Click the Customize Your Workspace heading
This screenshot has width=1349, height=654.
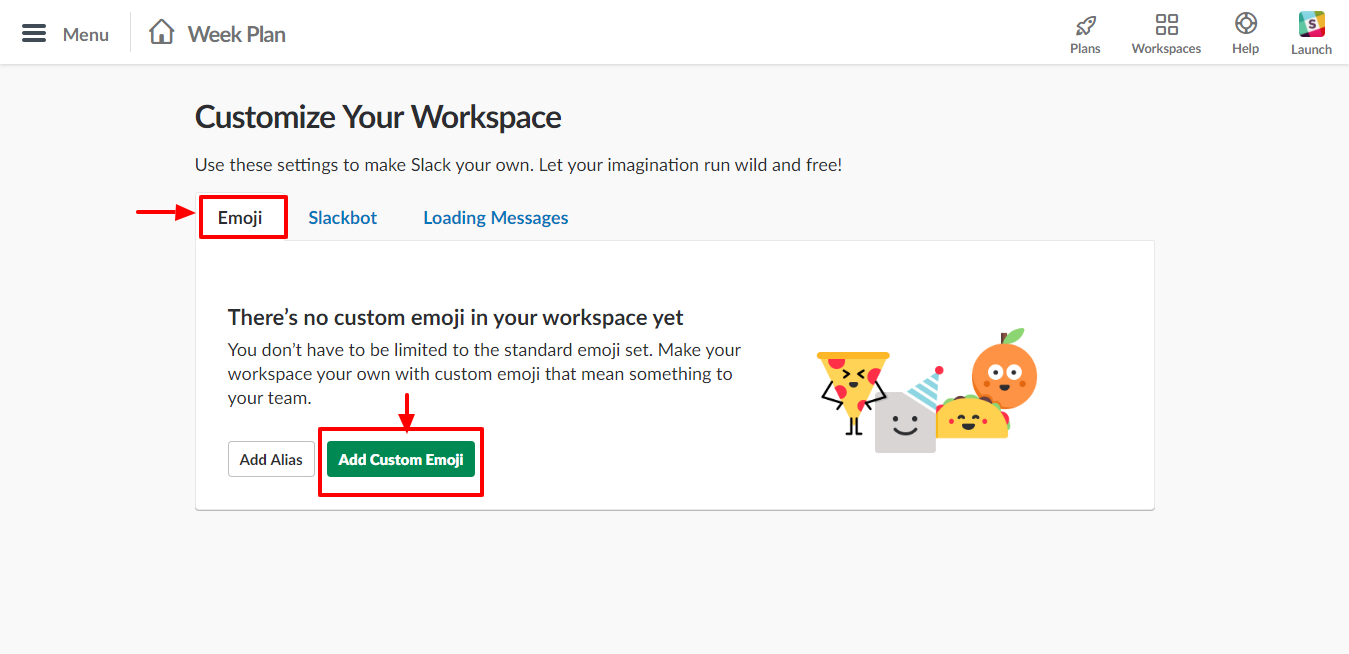pyautogui.click(x=378, y=117)
